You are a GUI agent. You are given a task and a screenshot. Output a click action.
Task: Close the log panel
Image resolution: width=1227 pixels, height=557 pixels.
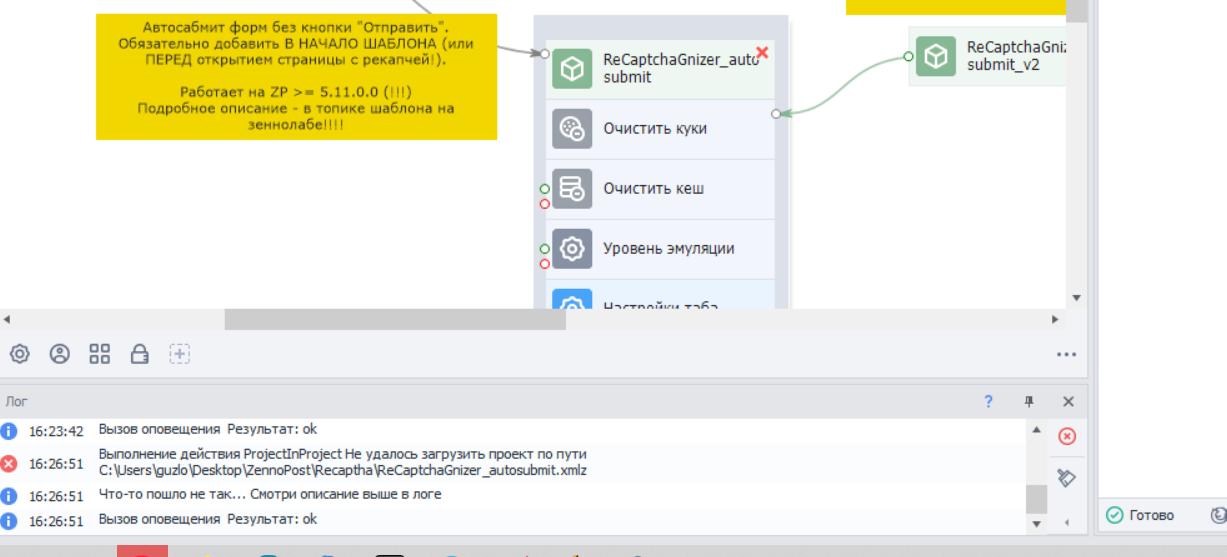click(1068, 401)
